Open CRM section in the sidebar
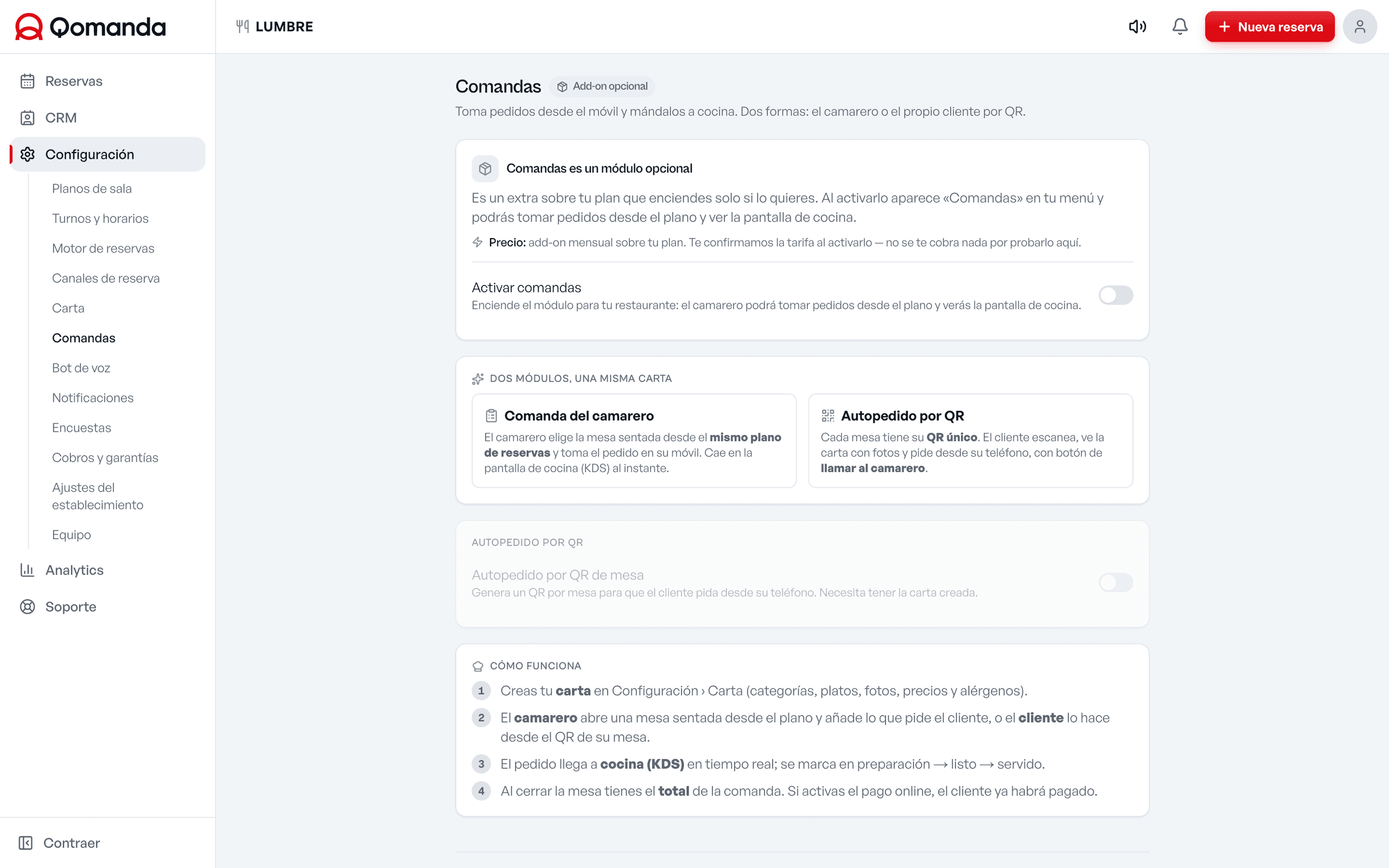This screenshot has width=1389, height=868. pyautogui.click(x=108, y=118)
